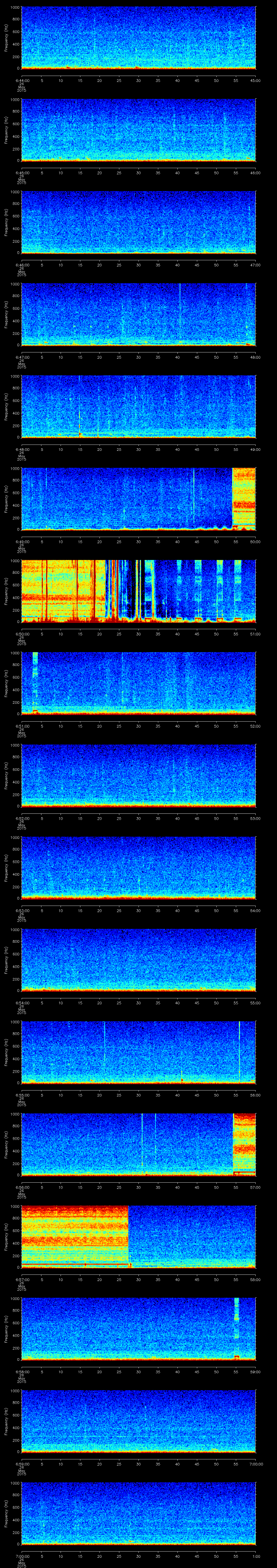Screen dimensions: 277x1568
Task: Select the 6:57:00 start time label
Action: coord(22,1279)
